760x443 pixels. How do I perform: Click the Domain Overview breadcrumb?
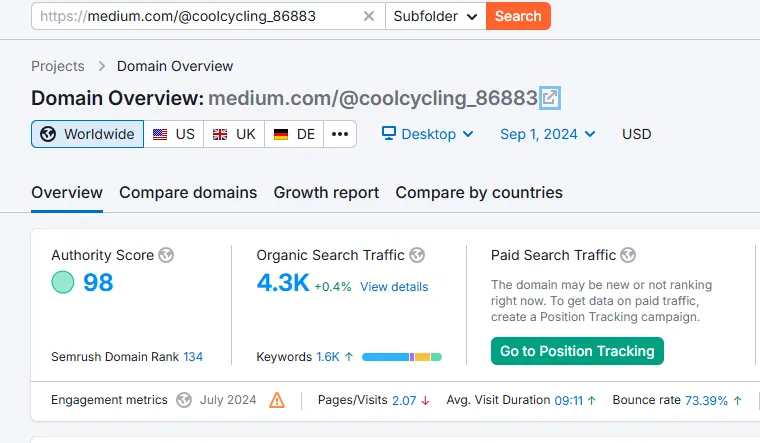(175, 66)
